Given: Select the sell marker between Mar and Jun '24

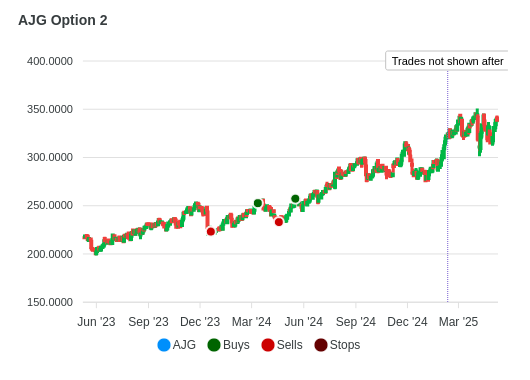Looking at the screenshot, I should [279, 222].
